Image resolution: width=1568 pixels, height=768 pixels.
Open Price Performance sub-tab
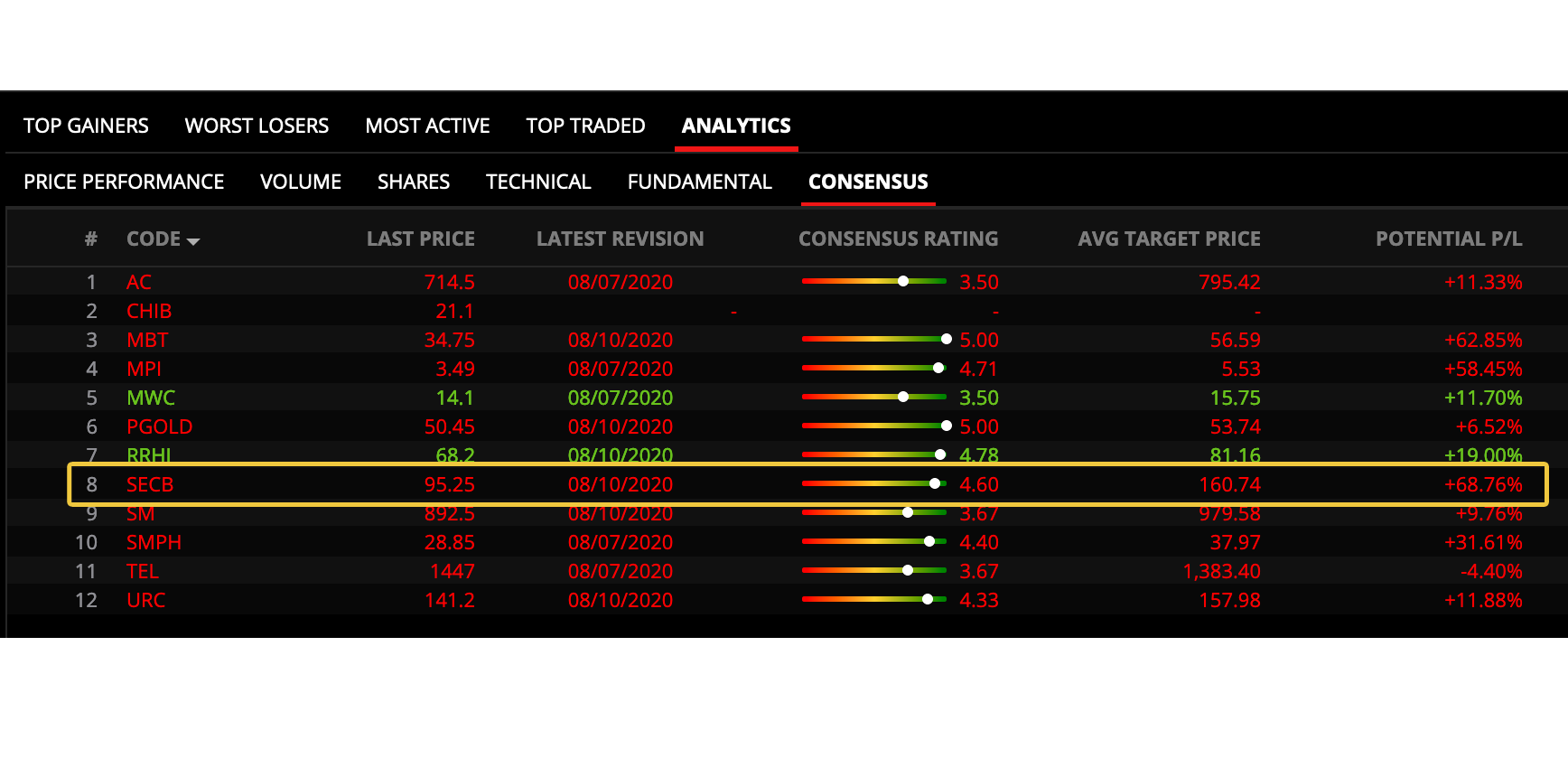[124, 182]
